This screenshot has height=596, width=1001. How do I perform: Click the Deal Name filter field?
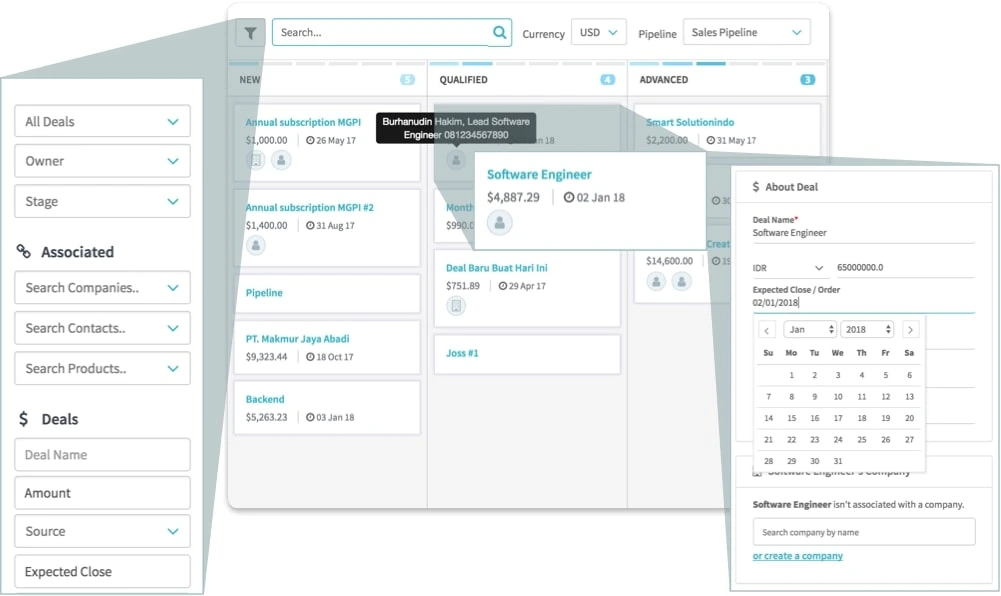click(x=102, y=454)
